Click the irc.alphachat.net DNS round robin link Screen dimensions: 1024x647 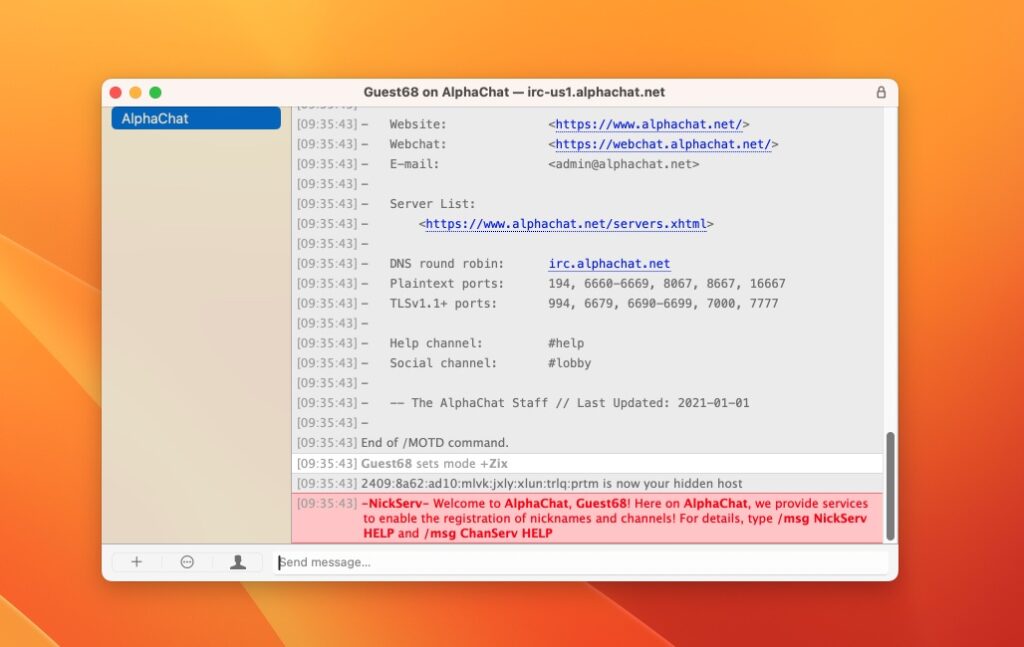609,263
